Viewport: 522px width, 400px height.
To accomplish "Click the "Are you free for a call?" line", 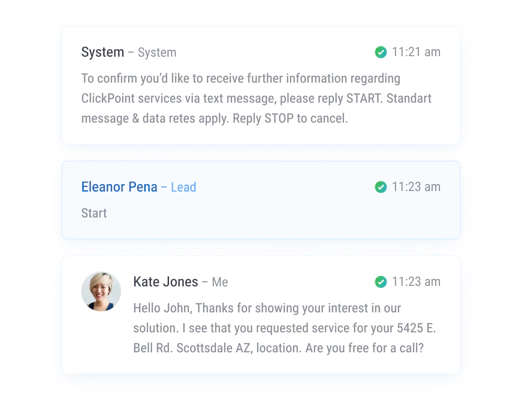I will coord(364,348).
